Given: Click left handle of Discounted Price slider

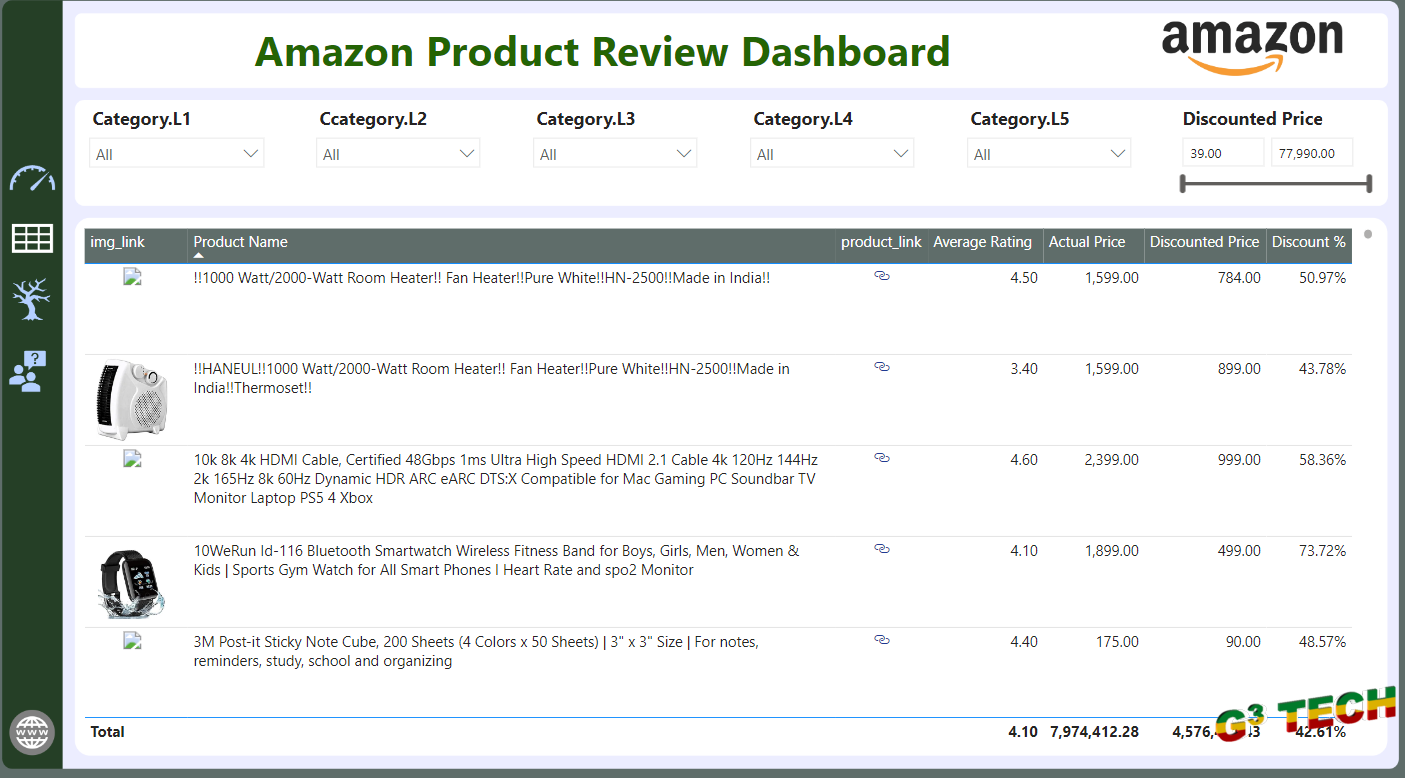Looking at the screenshot, I should 1183,184.
